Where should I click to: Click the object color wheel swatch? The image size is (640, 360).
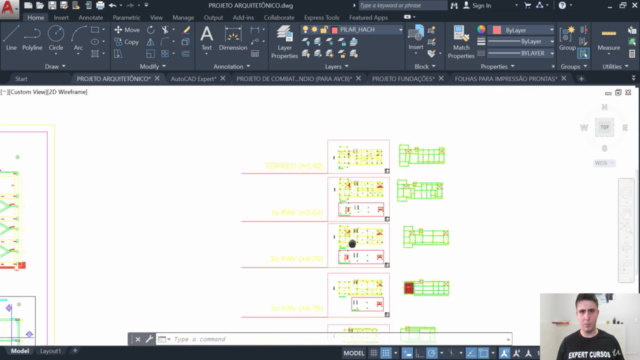481,29
